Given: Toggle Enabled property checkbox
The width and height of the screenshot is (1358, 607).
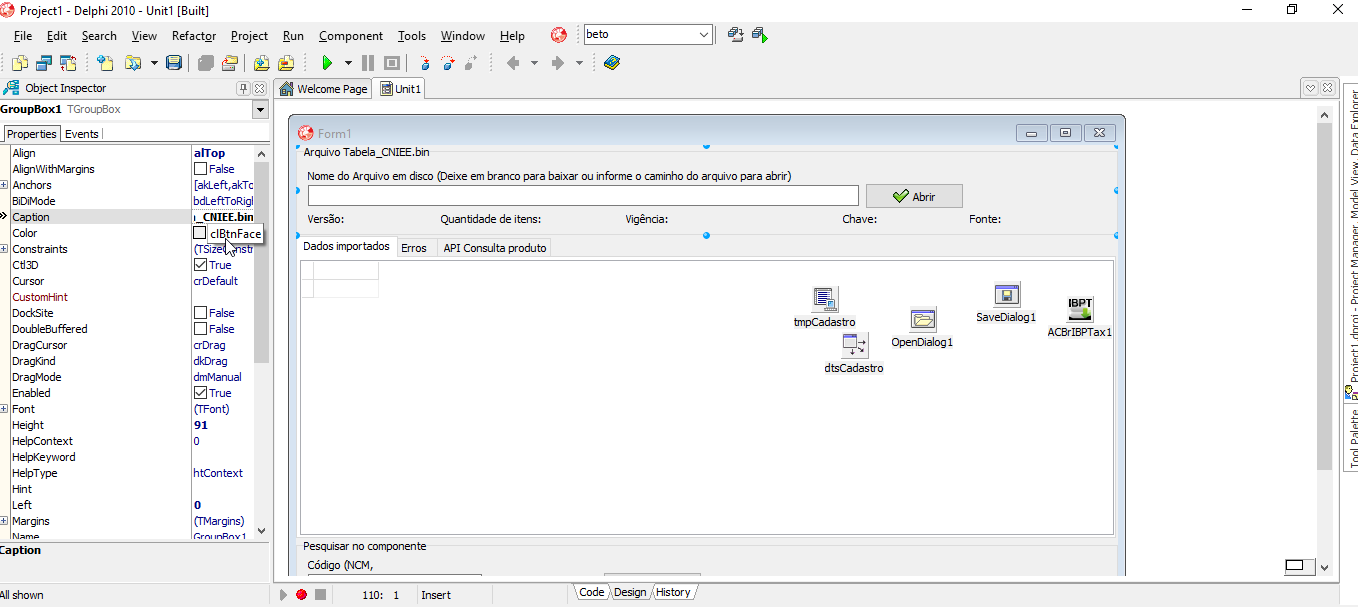Looking at the screenshot, I should click(200, 393).
